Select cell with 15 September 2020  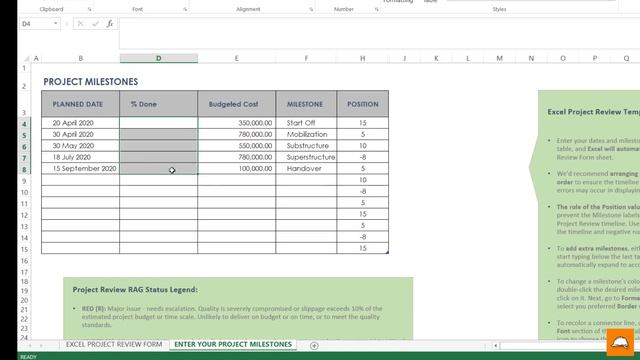click(80, 169)
